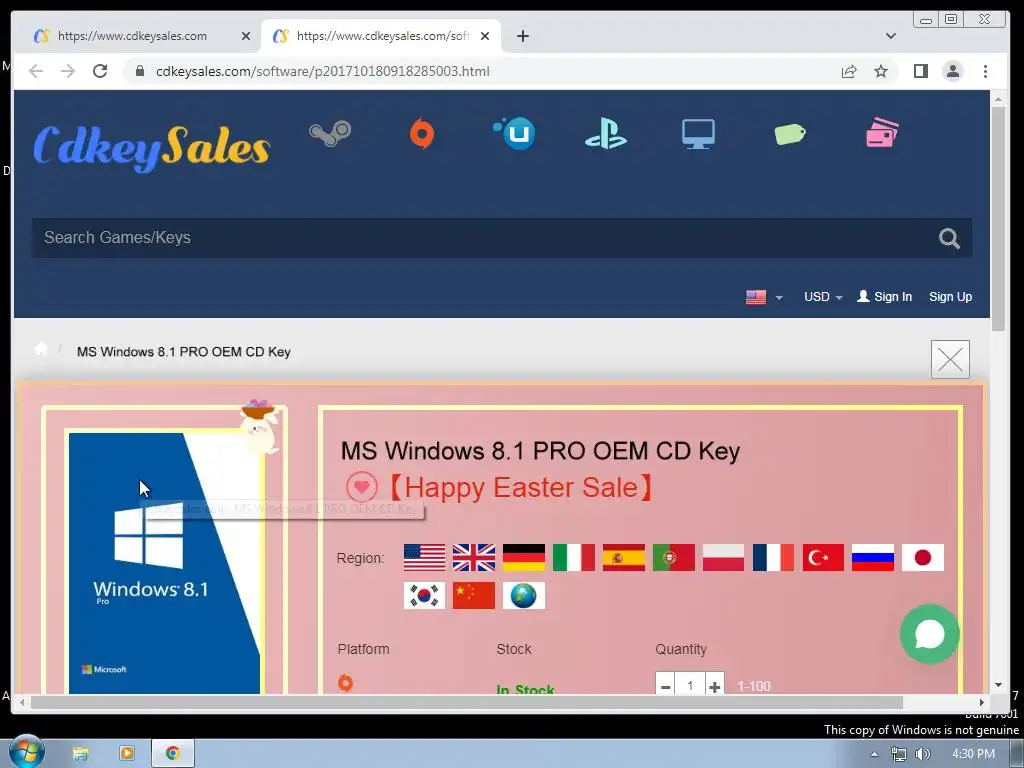The height and width of the screenshot is (768, 1024).
Task: Click the Sign In link
Action: (x=884, y=296)
